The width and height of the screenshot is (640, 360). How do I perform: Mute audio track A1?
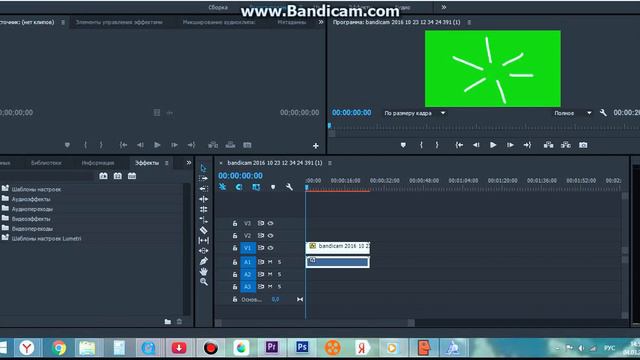pyautogui.click(x=270, y=262)
